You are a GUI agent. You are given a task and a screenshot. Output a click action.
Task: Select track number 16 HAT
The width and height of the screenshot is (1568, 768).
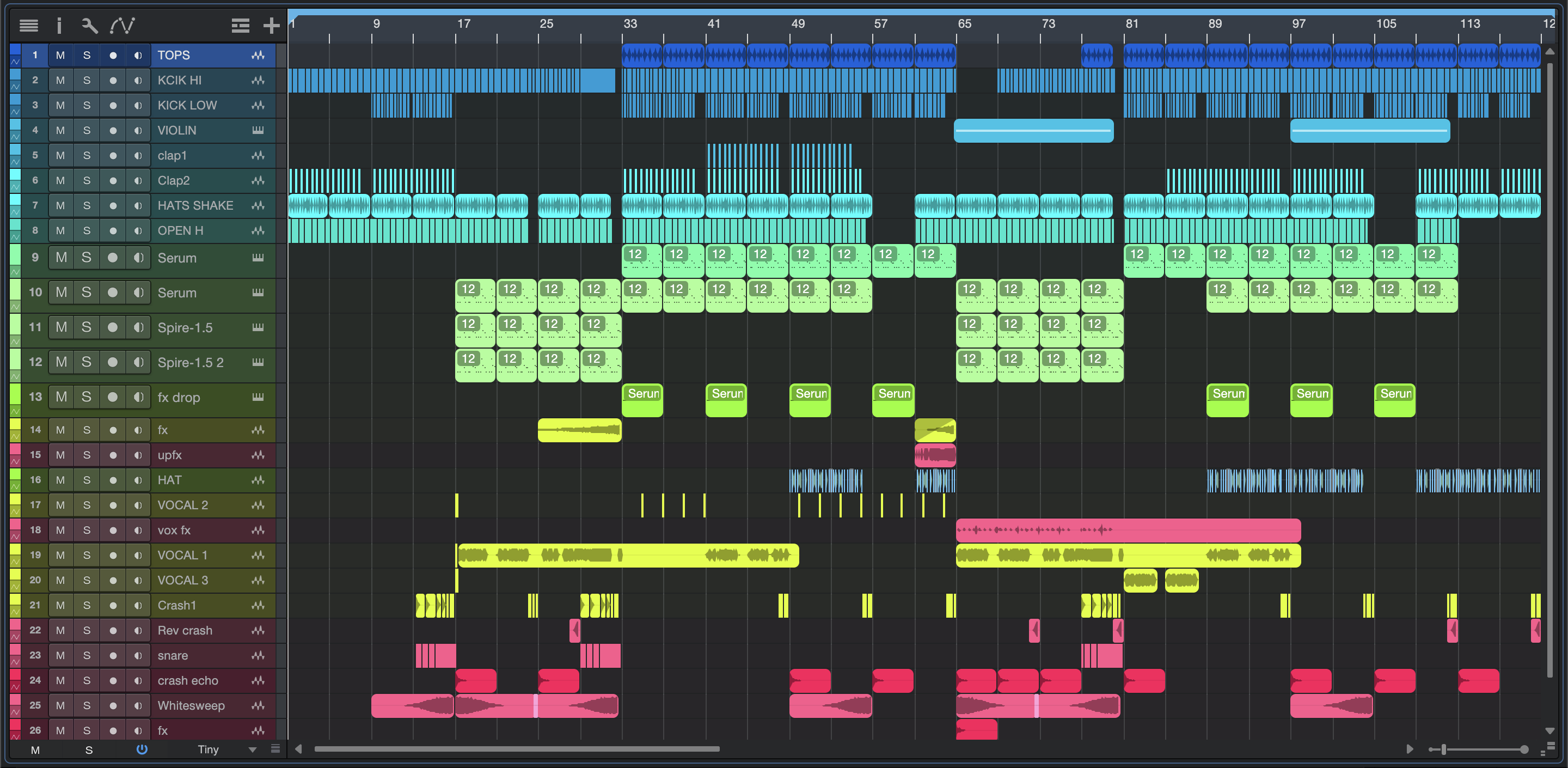tap(35, 480)
